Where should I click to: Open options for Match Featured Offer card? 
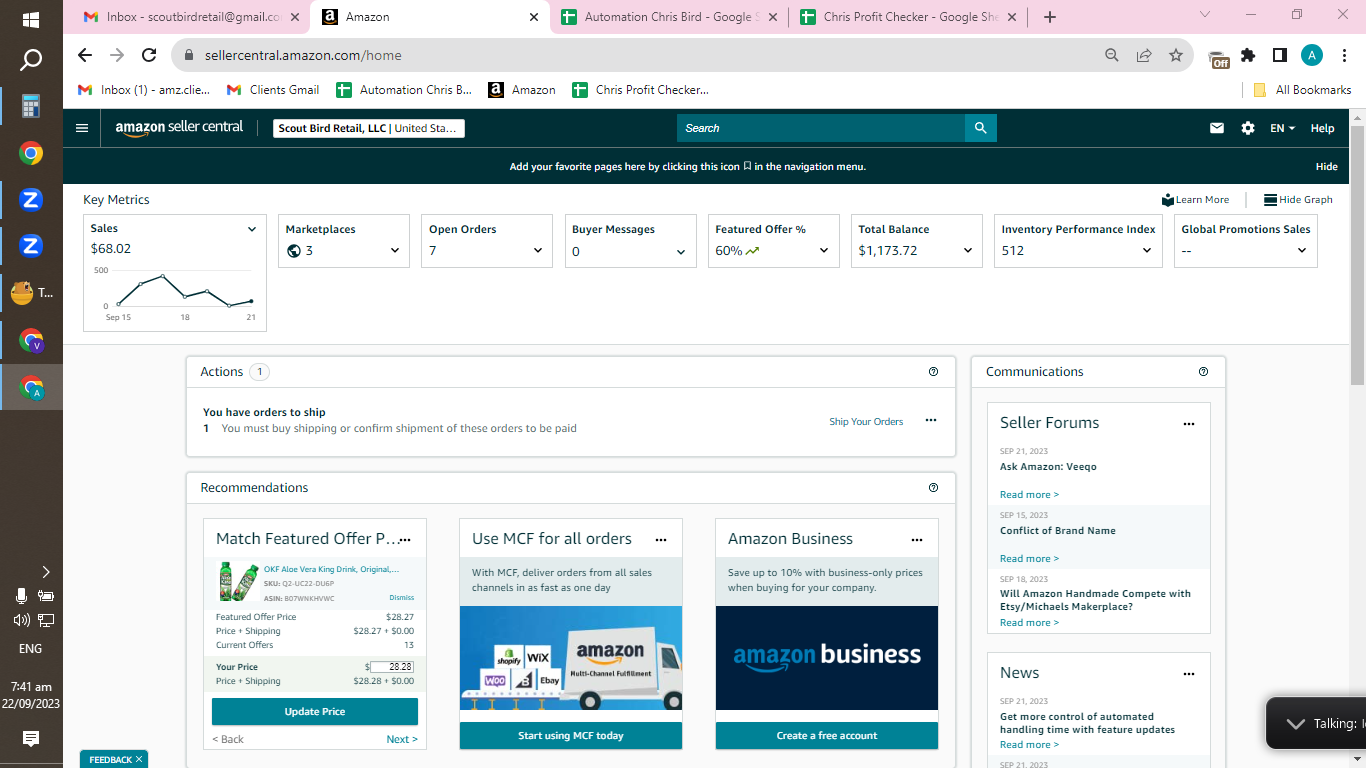coord(405,540)
